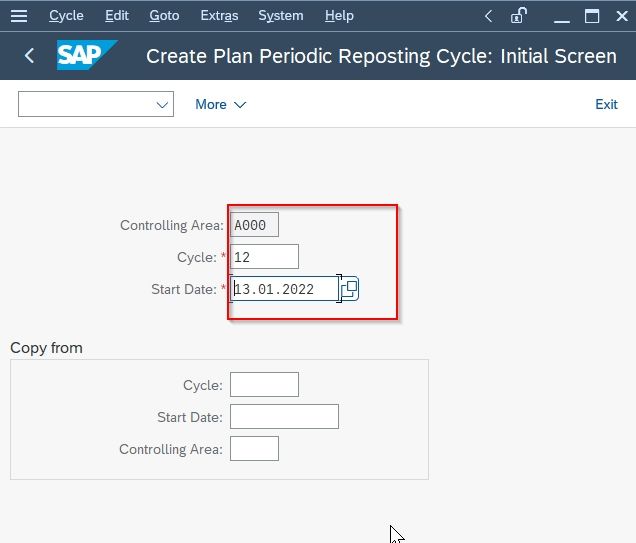This screenshot has height=543, width=636.
Task: Close the SAP window
Action: [622, 16]
